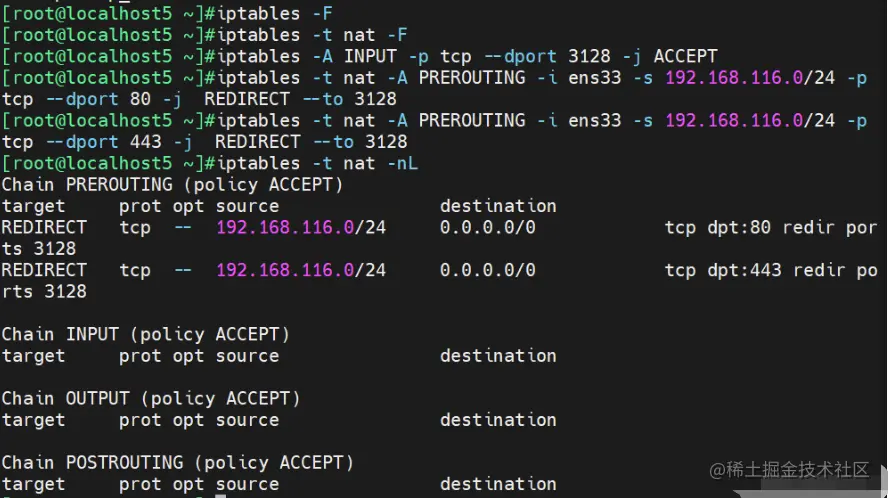Click the wrapped "ts 3128" line
Screen dimensions: 888x498
[39, 249]
